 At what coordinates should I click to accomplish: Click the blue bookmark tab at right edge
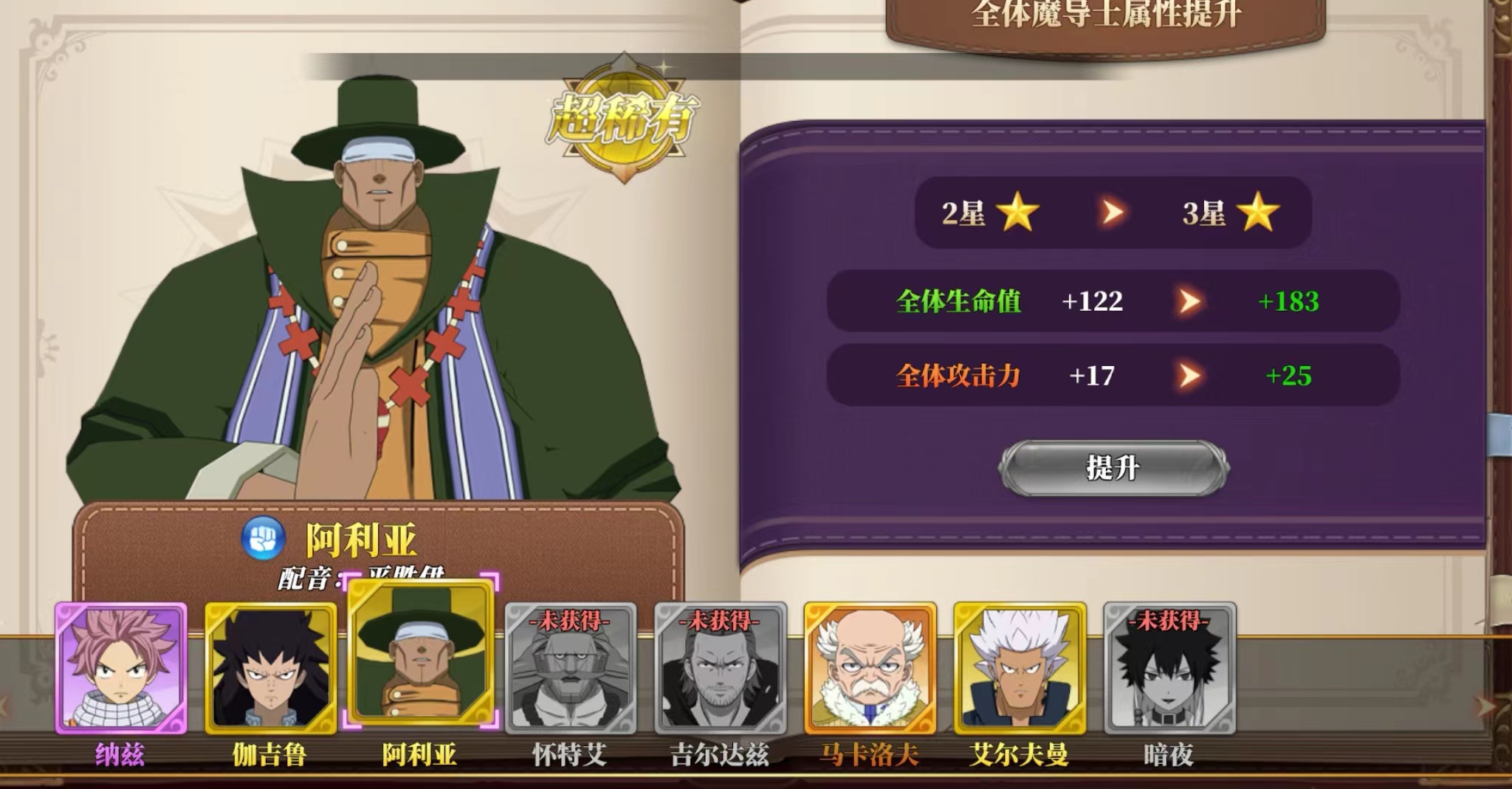[x=1499, y=434]
